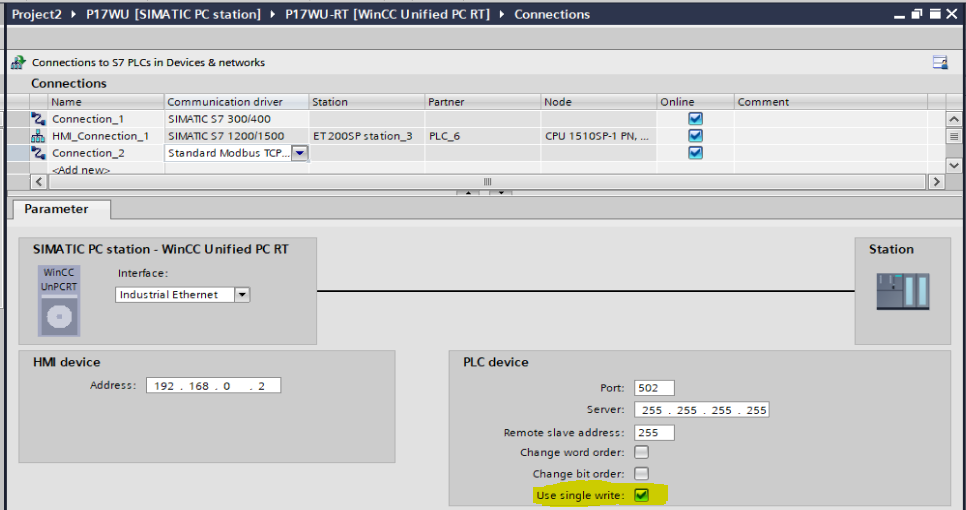966x510 pixels.
Task: Click the PLC_6 partner cell
Action: pos(483,136)
